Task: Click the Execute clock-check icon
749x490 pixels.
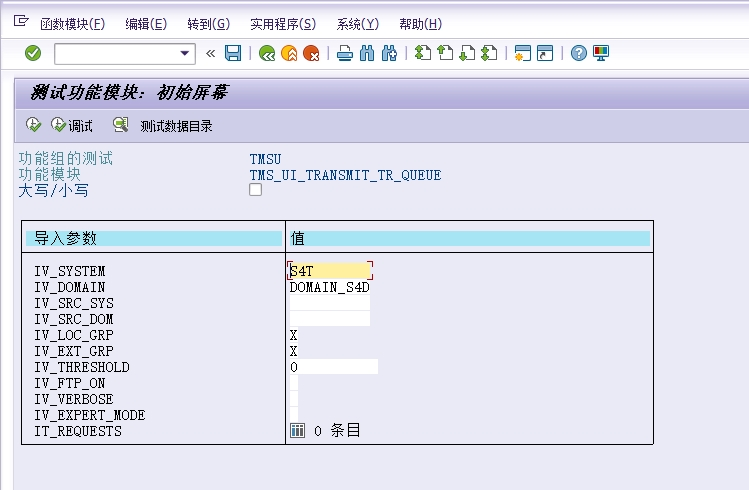Action: coord(33,125)
